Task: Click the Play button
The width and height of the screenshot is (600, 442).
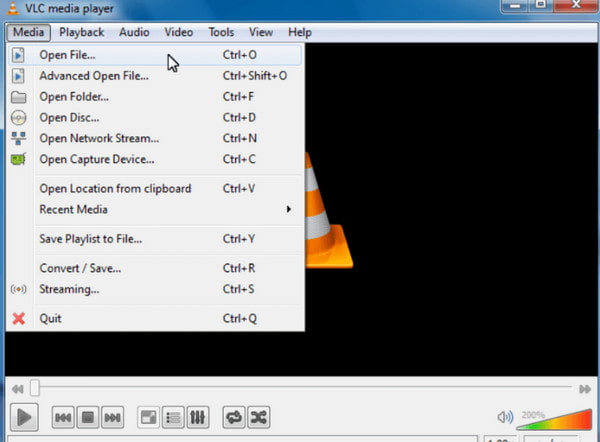Action: (x=24, y=417)
